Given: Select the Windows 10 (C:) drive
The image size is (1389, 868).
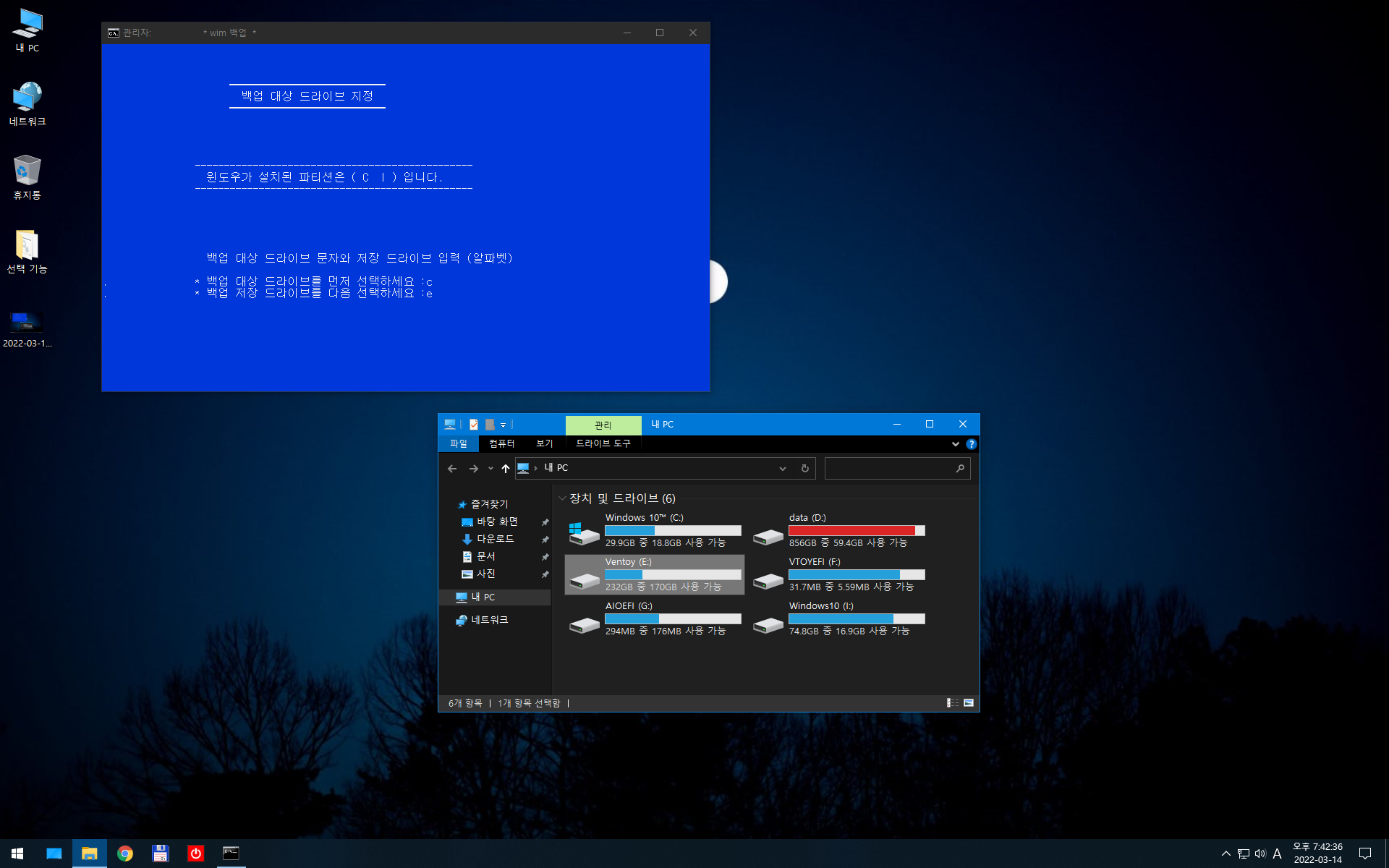Looking at the screenshot, I should pyautogui.click(x=655, y=530).
